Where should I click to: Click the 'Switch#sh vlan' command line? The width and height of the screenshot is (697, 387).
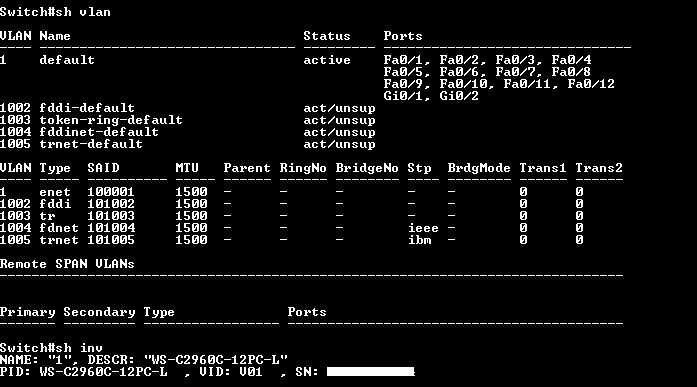pos(55,12)
